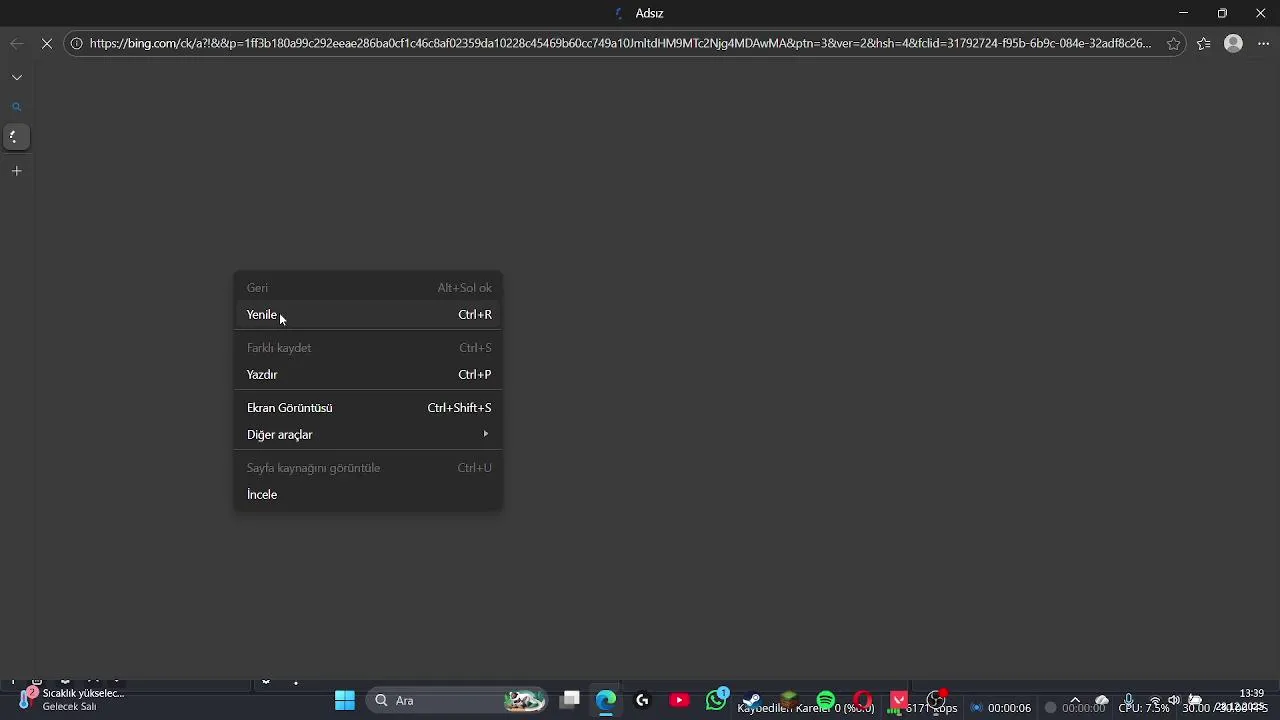Open the browser profile avatar
1280x720 pixels.
tap(1233, 43)
